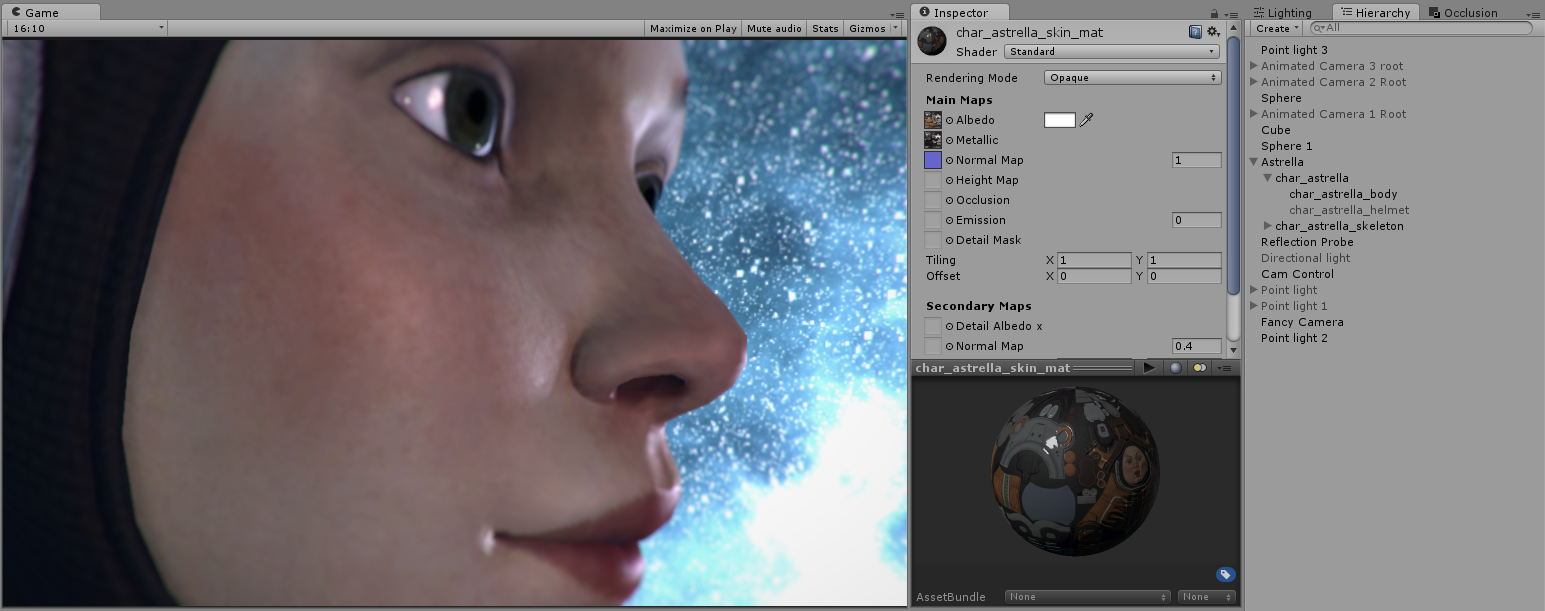Switch to the Occlusion tab
This screenshot has height=611, width=1545.
click(1464, 13)
